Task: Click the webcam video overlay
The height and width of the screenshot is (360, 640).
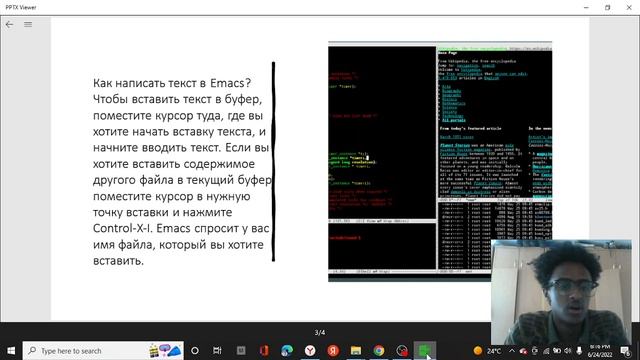Action: click(x=561, y=293)
